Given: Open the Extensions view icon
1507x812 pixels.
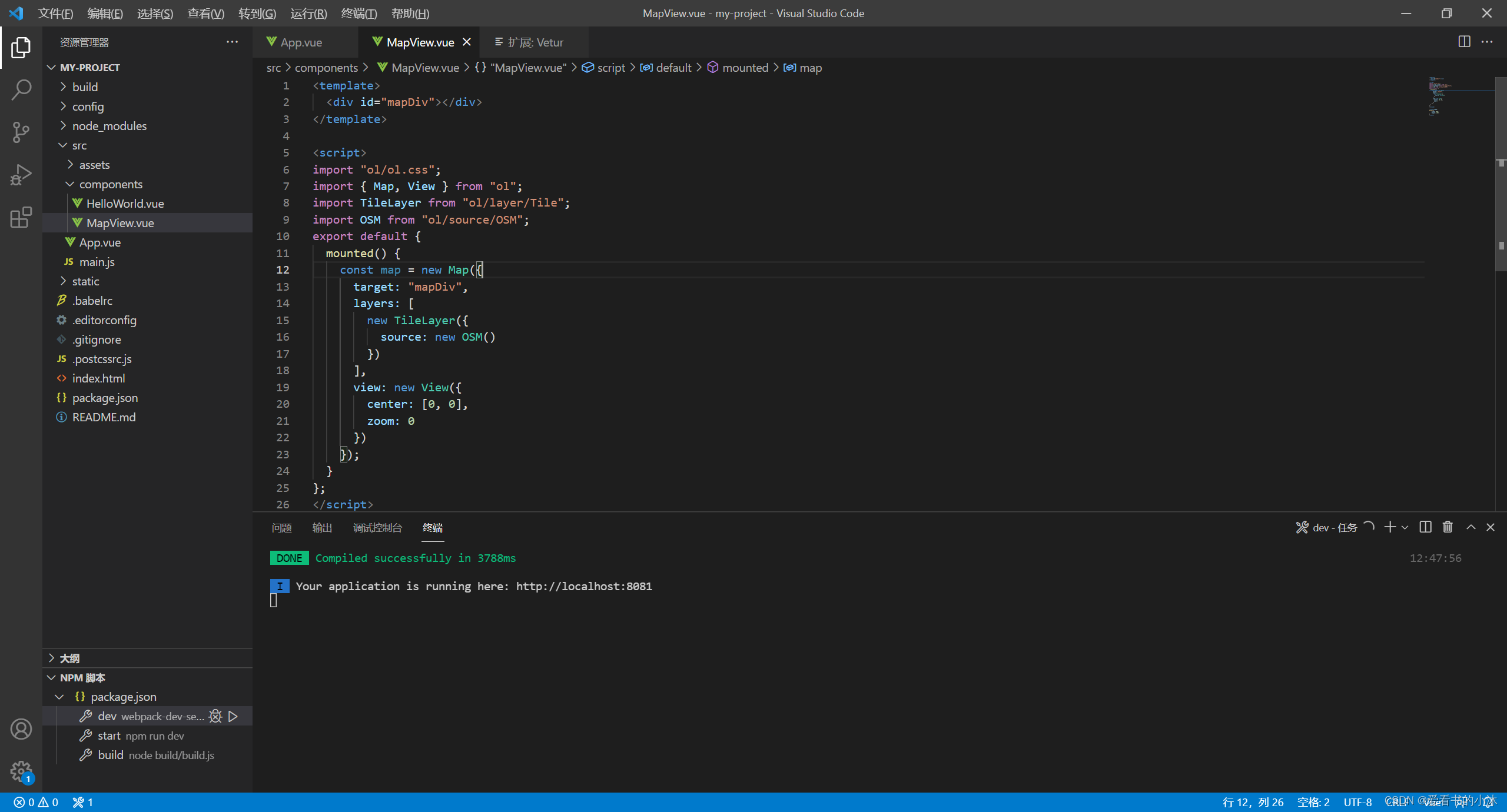Looking at the screenshot, I should point(21,217).
